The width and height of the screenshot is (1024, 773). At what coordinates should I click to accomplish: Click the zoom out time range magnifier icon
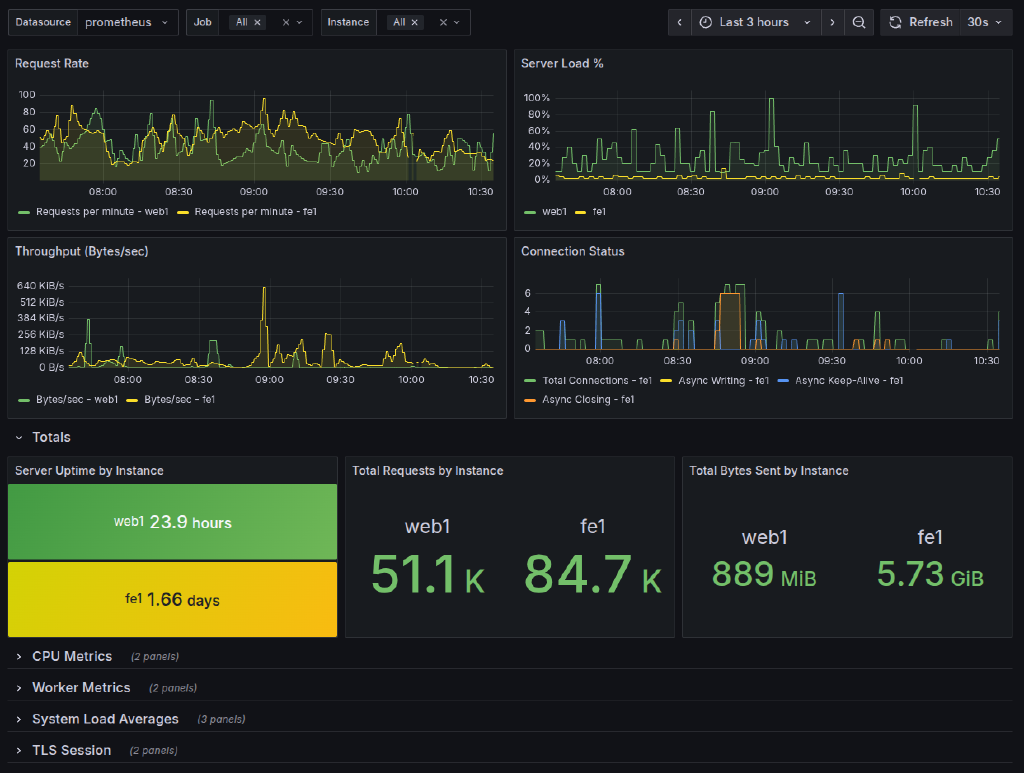[x=859, y=21]
